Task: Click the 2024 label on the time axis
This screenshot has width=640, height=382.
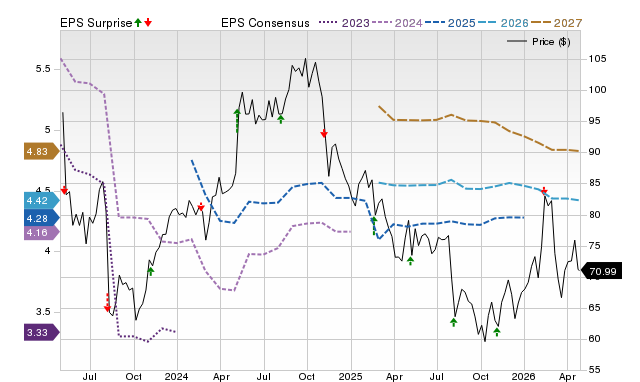Action: coord(177,376)
